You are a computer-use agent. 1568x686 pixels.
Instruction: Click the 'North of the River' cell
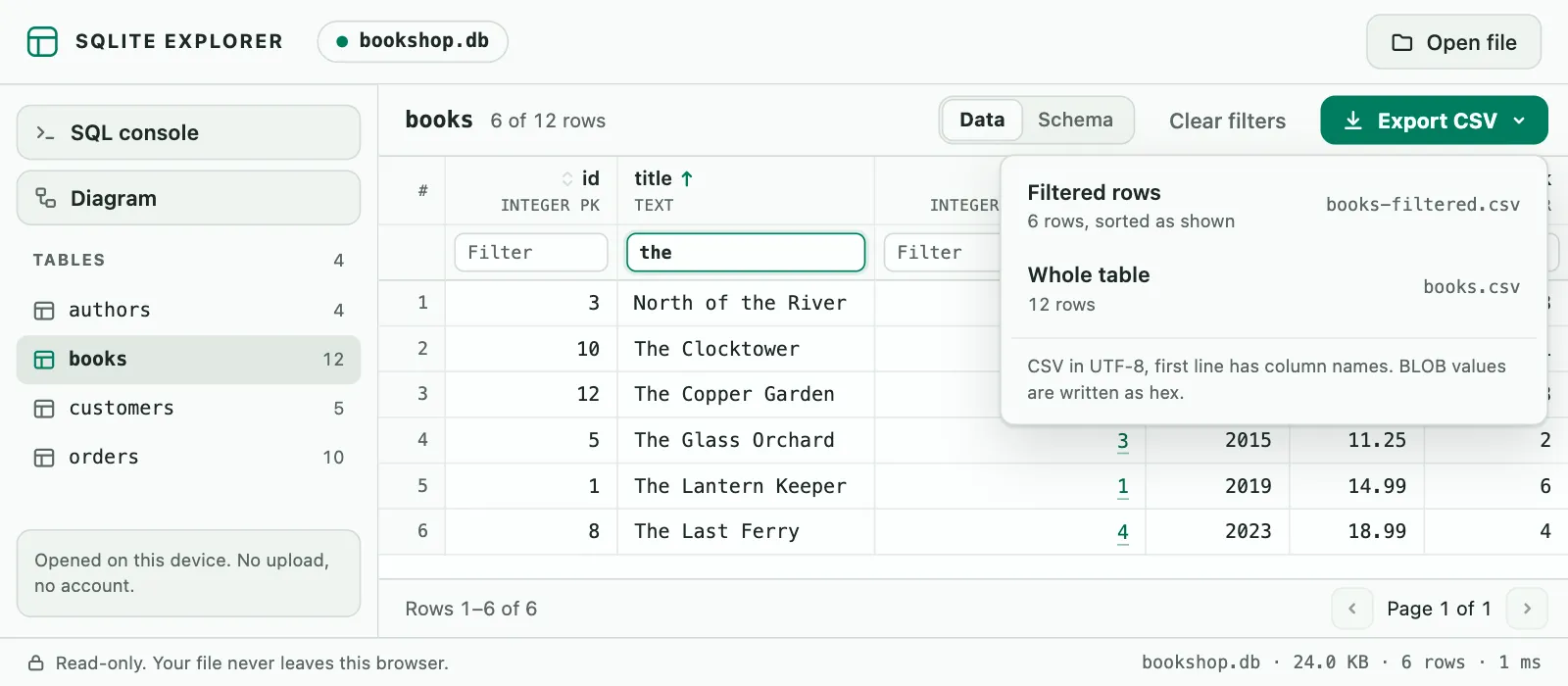click(746, 303)
